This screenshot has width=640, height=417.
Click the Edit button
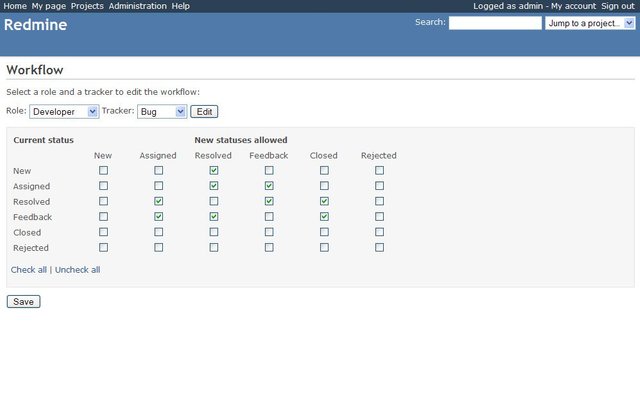coord(204,112)
